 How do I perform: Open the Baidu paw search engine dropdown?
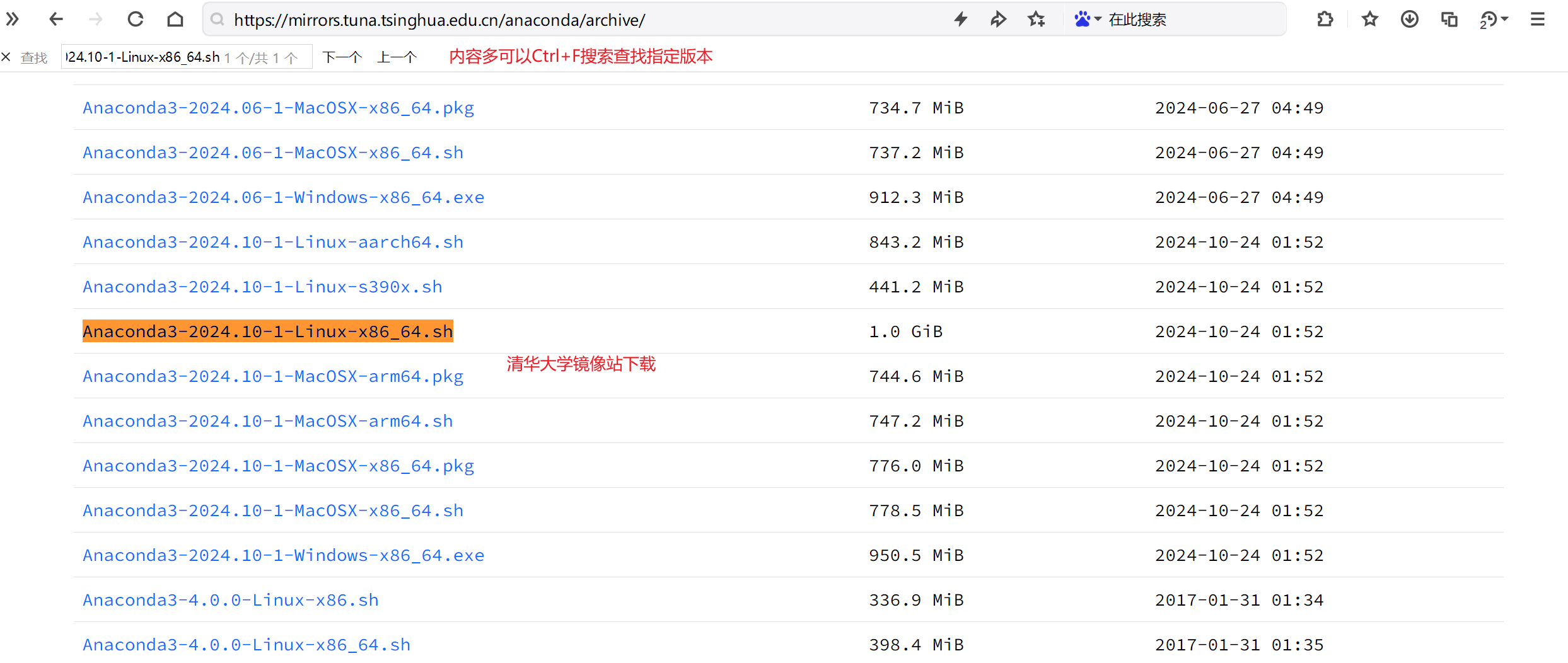point(1088,20)
